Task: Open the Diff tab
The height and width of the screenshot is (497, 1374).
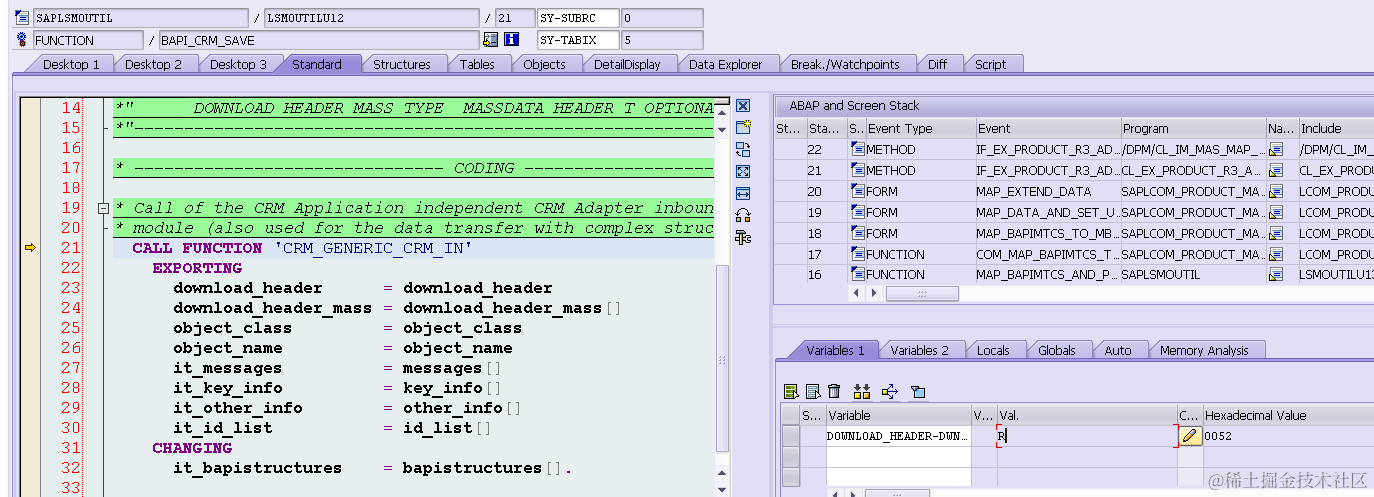Action: (937, 64)
